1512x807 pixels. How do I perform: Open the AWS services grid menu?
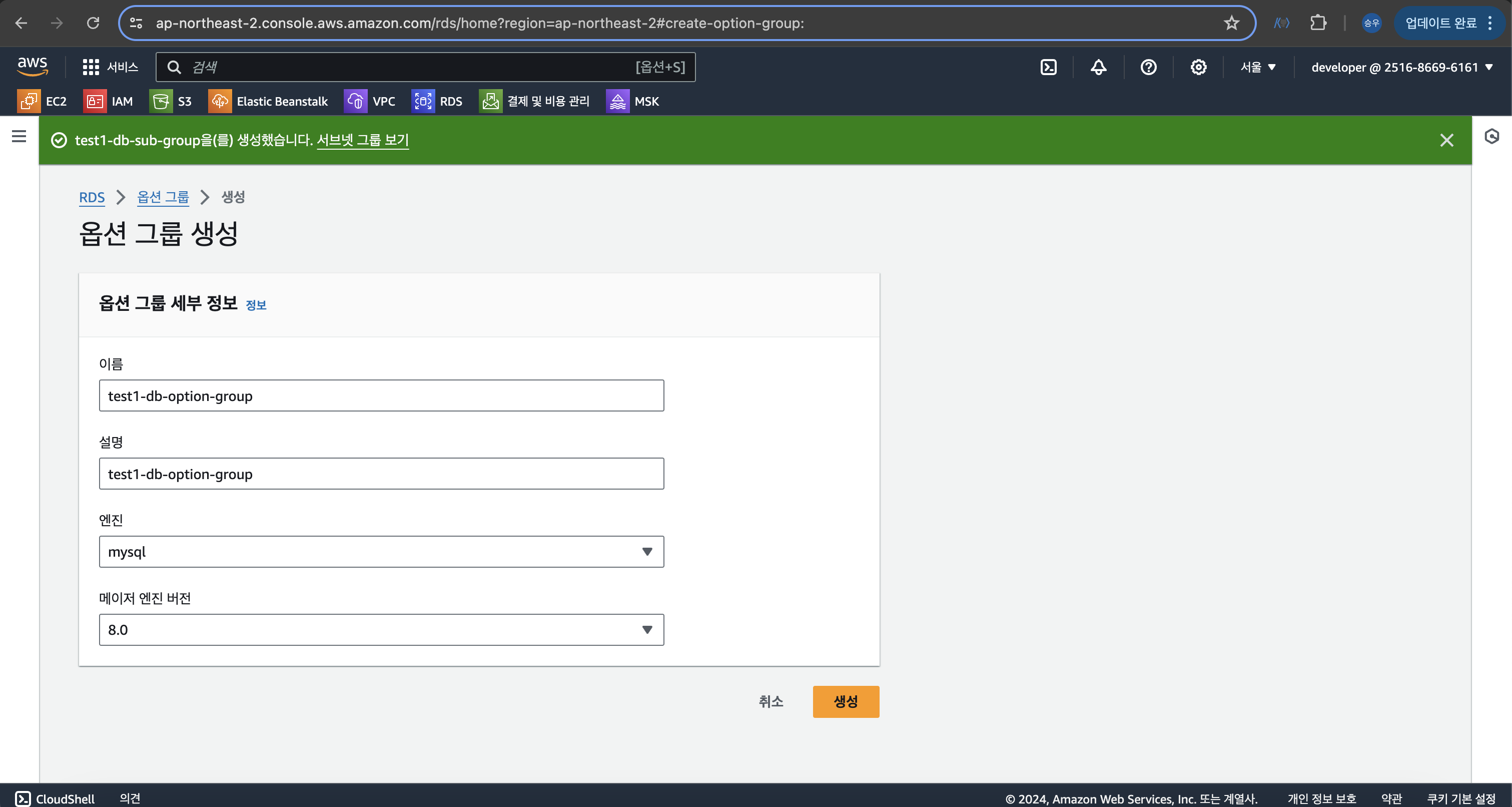pos(110,67)
